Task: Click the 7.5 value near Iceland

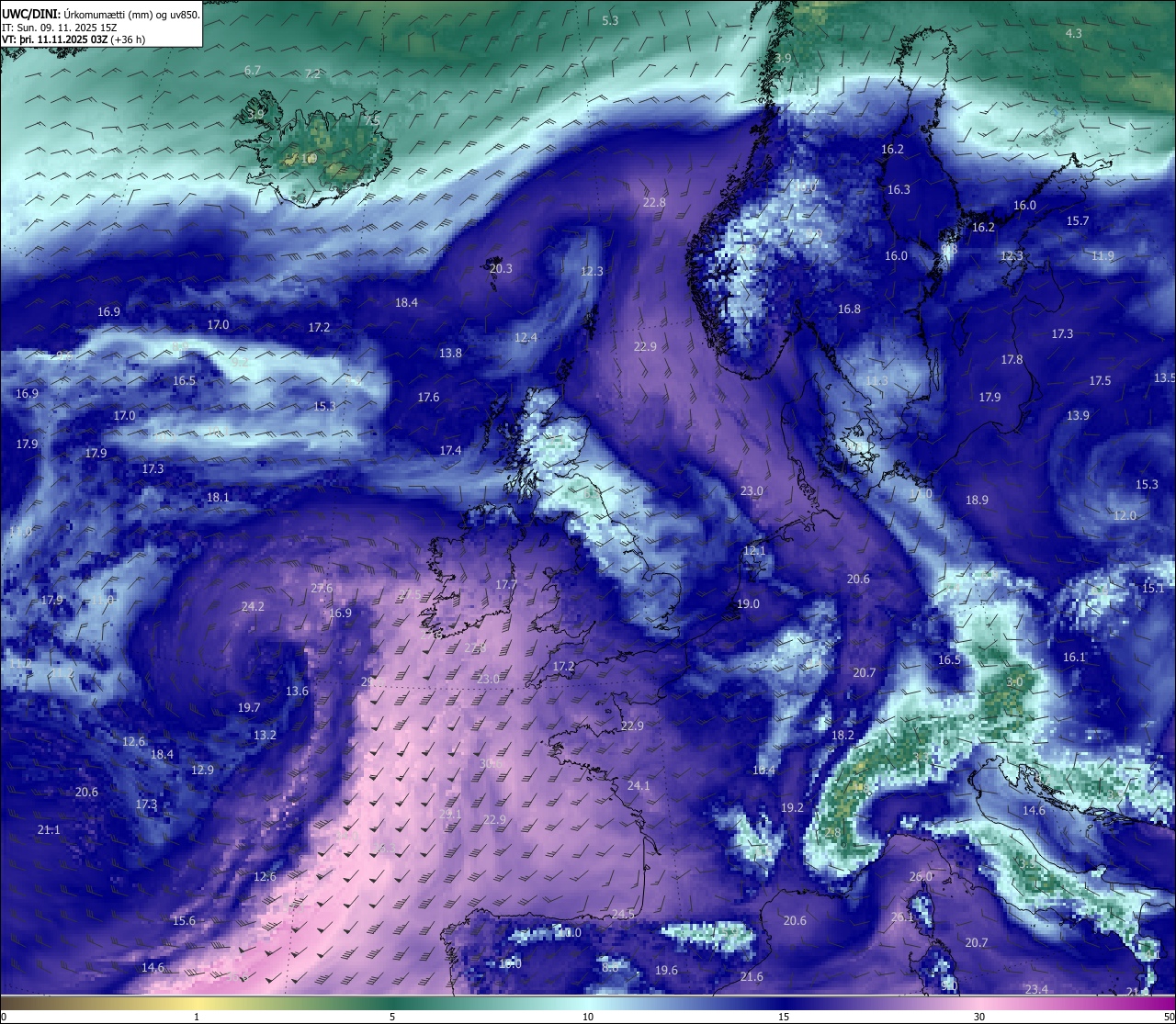Action: [x=371, y=120]
